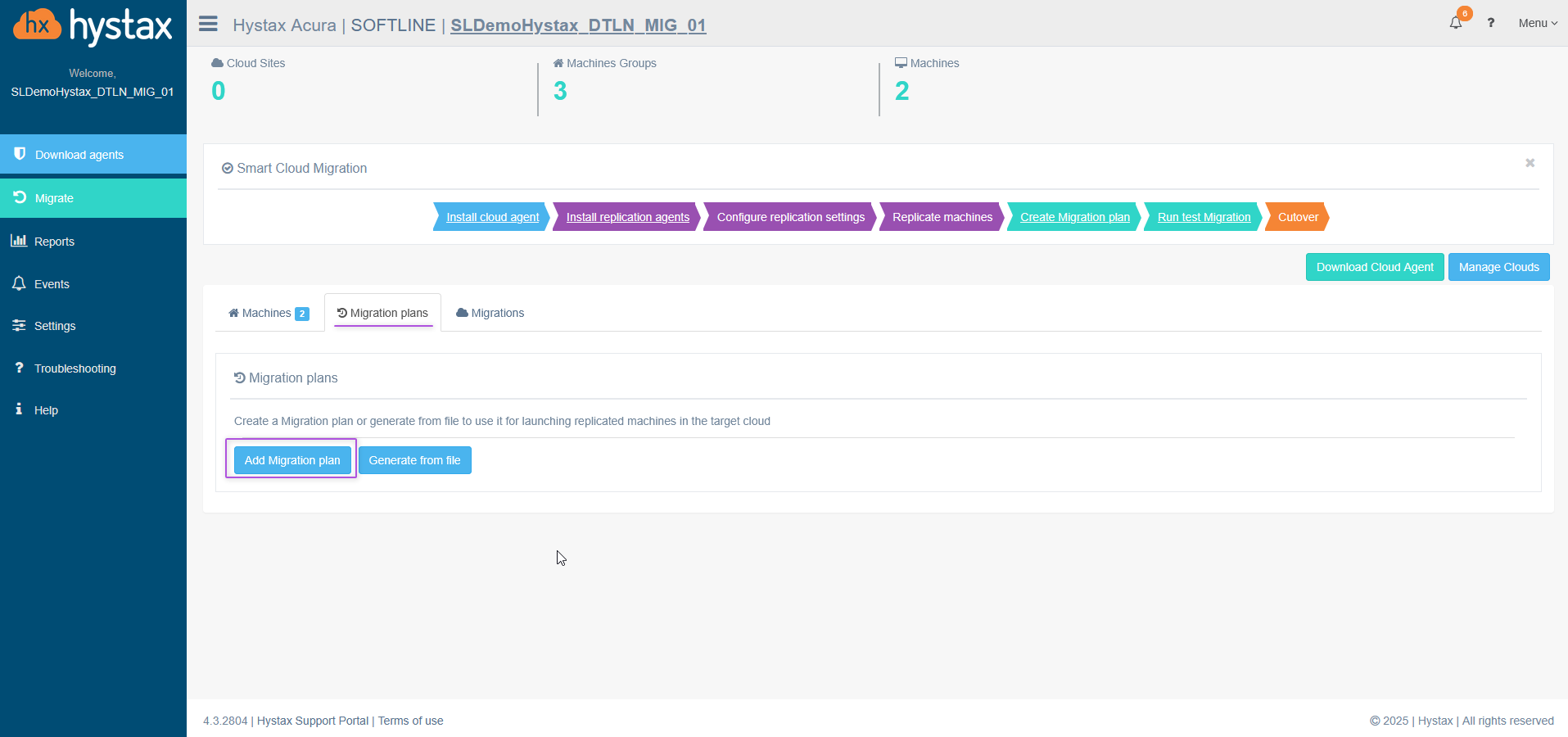Switch to the Migrations tab
Screen dimensions: 1568x737
pyautogui.click(x=490, y=313)
